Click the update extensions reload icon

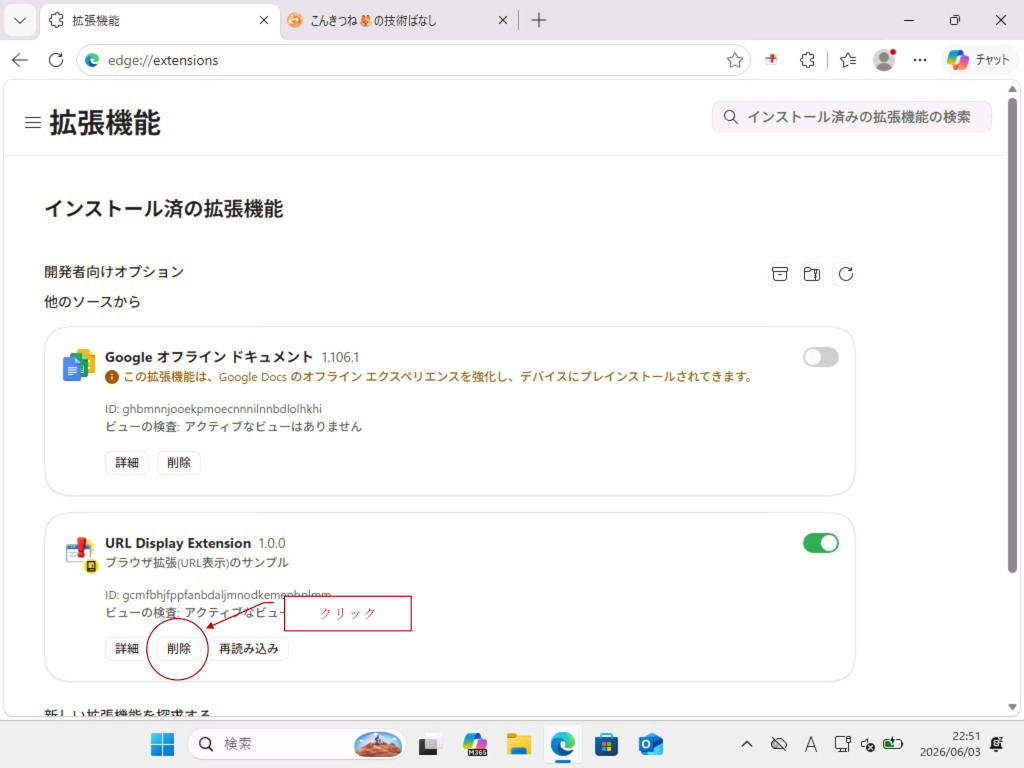click(845, 274)
